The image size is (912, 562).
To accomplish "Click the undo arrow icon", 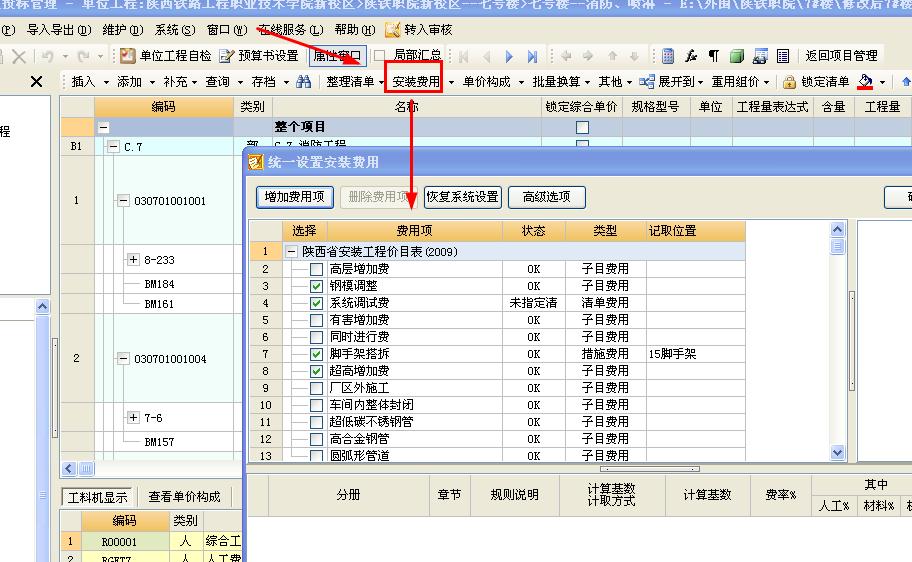I will (48, 56).
